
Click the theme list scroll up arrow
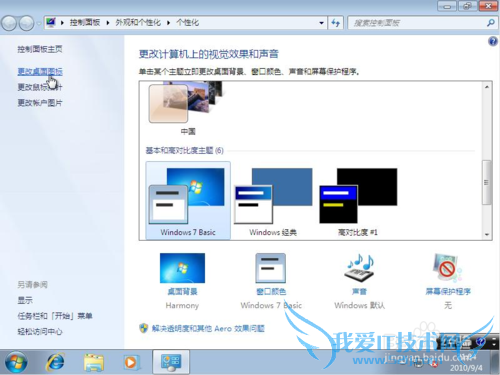[486, 87]
